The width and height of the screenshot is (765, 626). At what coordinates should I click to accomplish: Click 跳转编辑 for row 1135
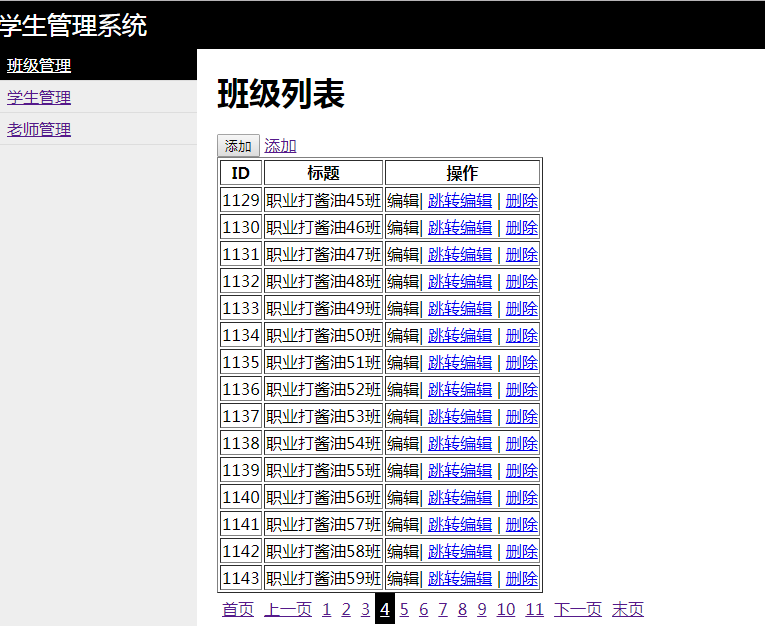(x=460, y=363)
